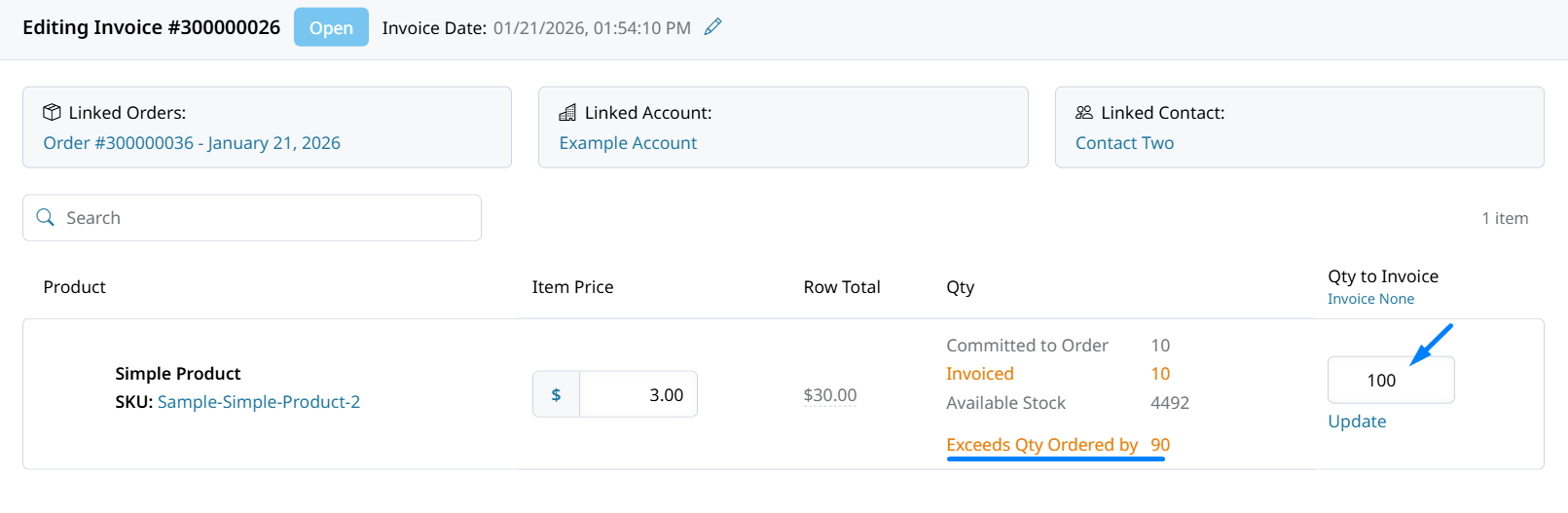Click the Open status badge

[x=331, y=27]
